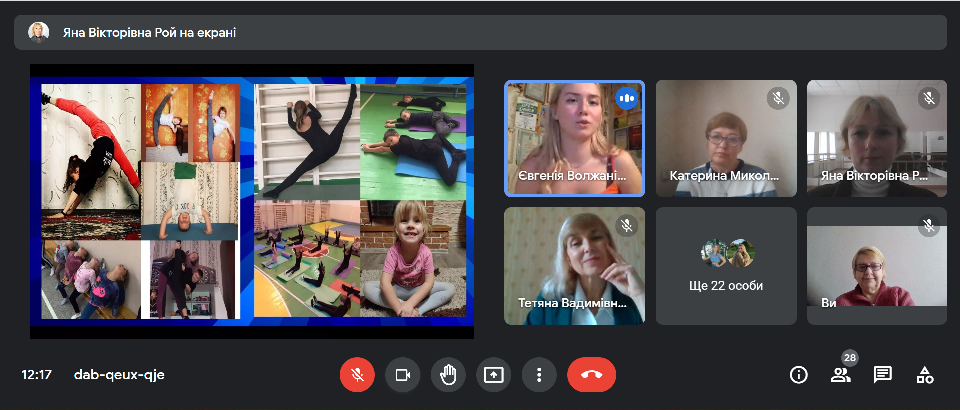Open the activities icon

[x=924, y=375]
